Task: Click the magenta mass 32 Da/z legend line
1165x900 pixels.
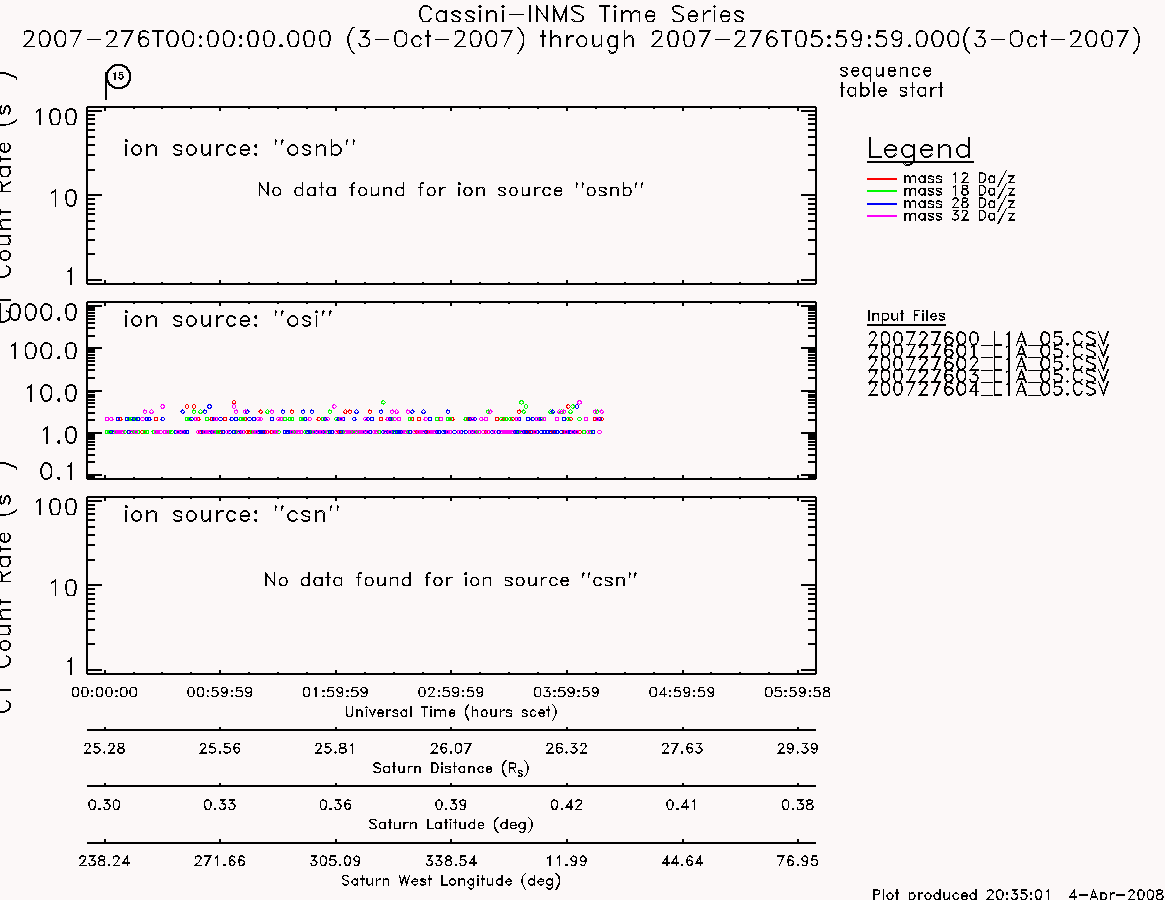Action: pyautogui.click(x=882, y=216)
